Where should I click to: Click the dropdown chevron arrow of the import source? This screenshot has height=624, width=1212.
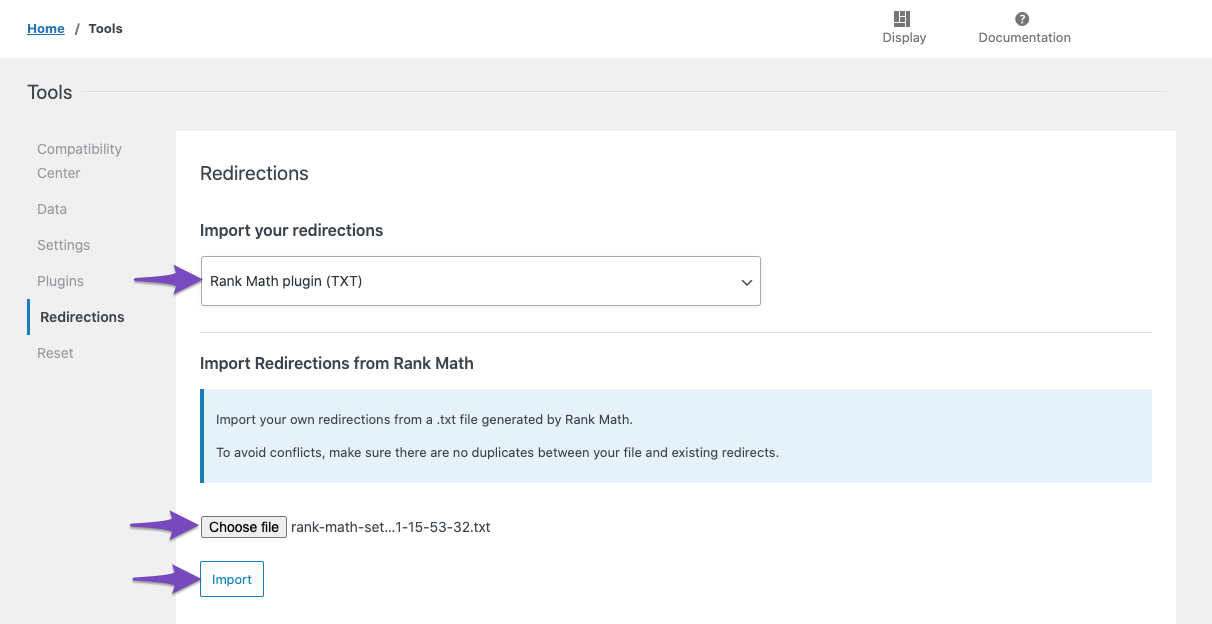click(x=746, y=282)
